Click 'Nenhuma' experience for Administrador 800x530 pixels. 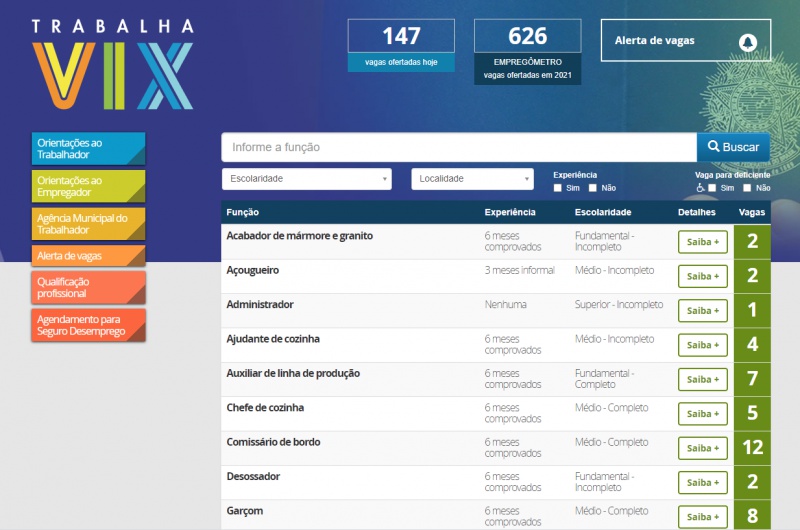click(506, 305)
